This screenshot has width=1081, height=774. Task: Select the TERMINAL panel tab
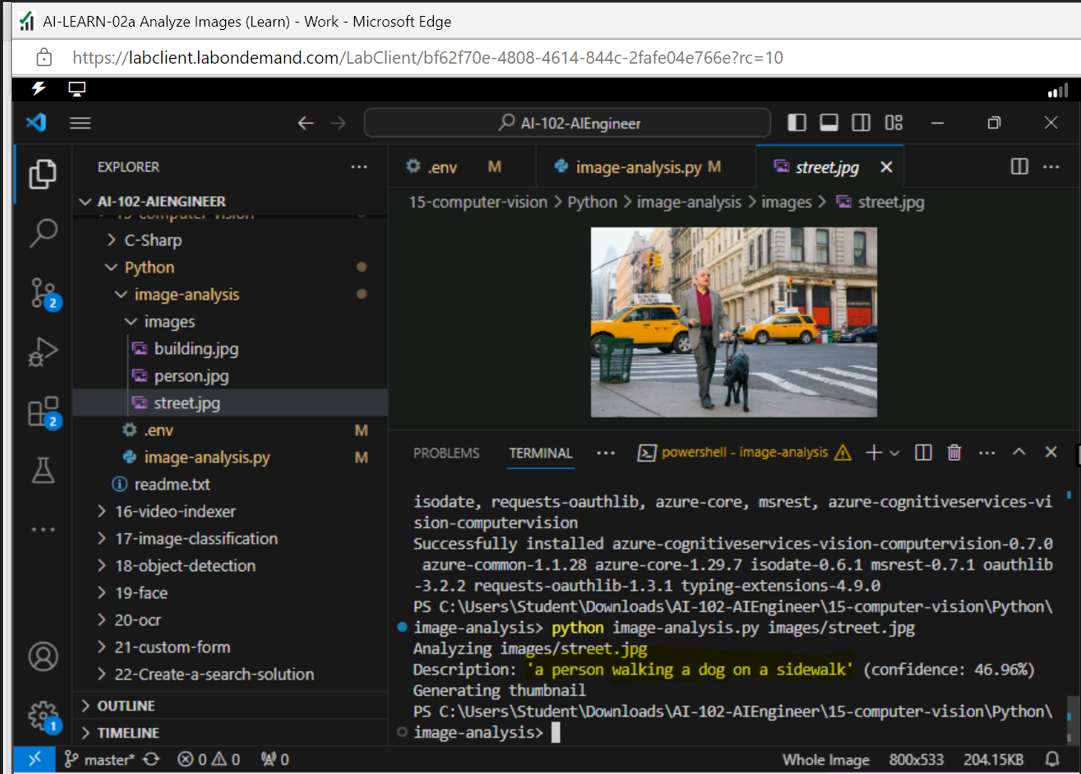540,453
